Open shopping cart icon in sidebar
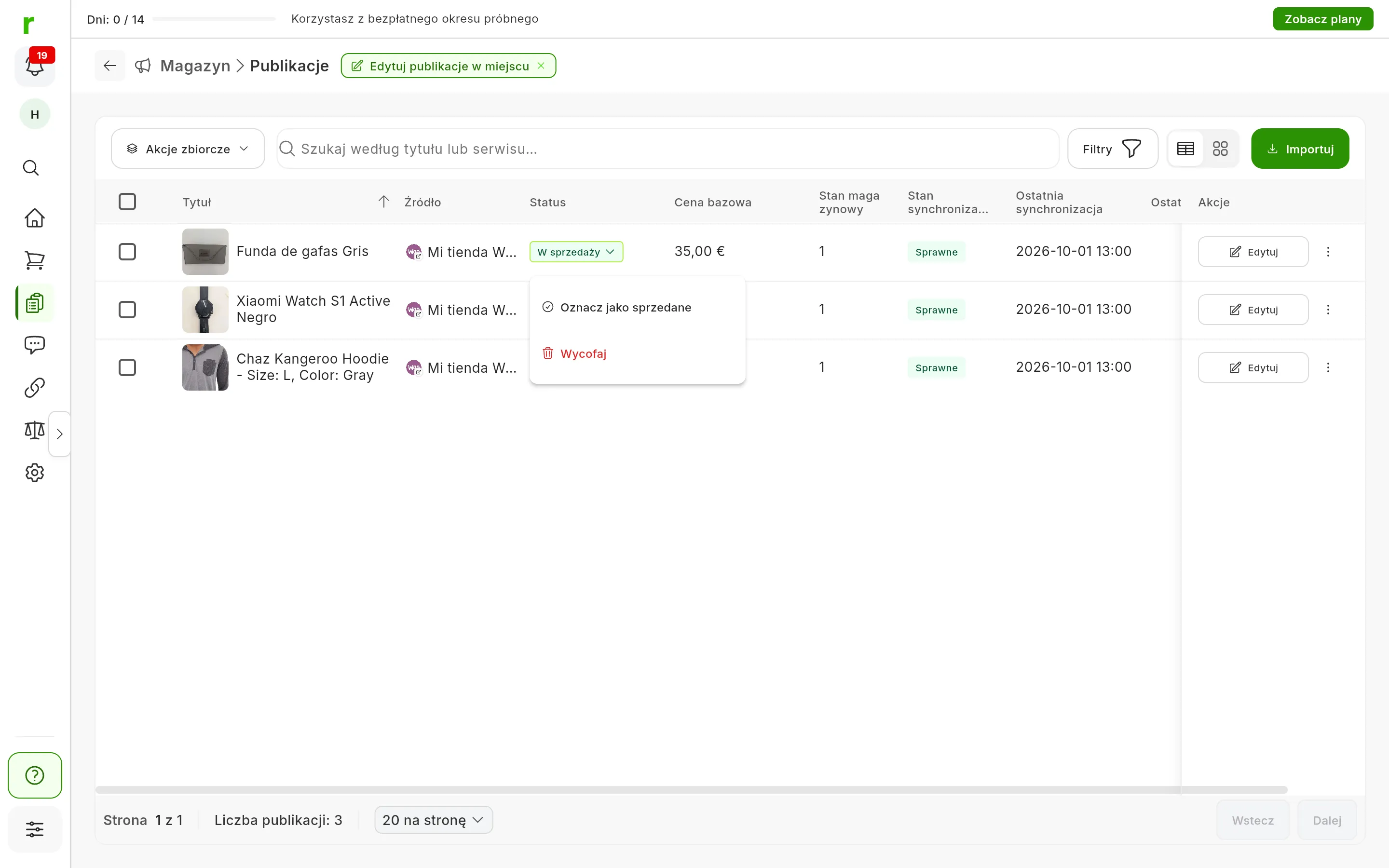1389x868 pixels. pos(34,260)
